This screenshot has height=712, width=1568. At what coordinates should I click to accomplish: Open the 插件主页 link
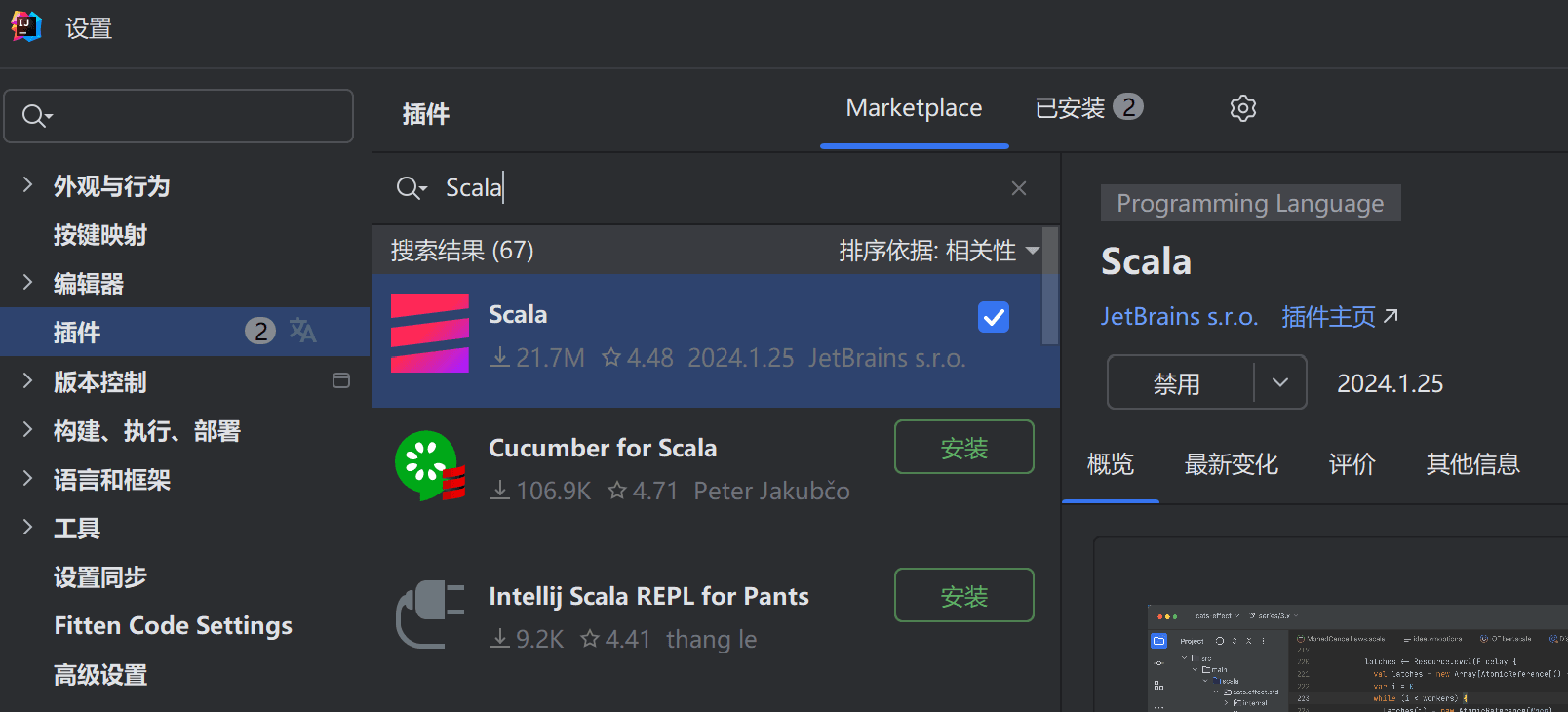click(x=1340, y=316)
